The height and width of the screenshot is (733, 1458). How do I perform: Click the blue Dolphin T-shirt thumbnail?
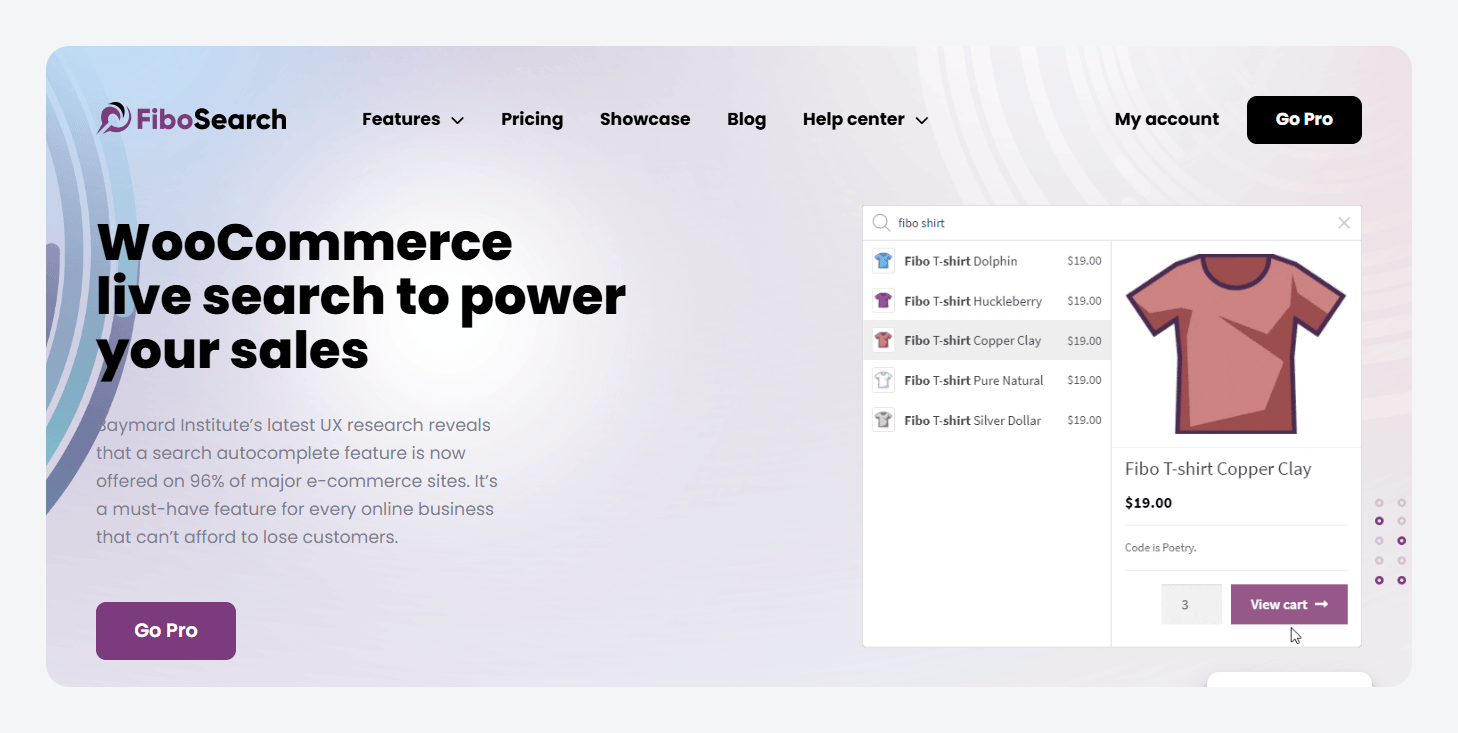pos(883,261)
